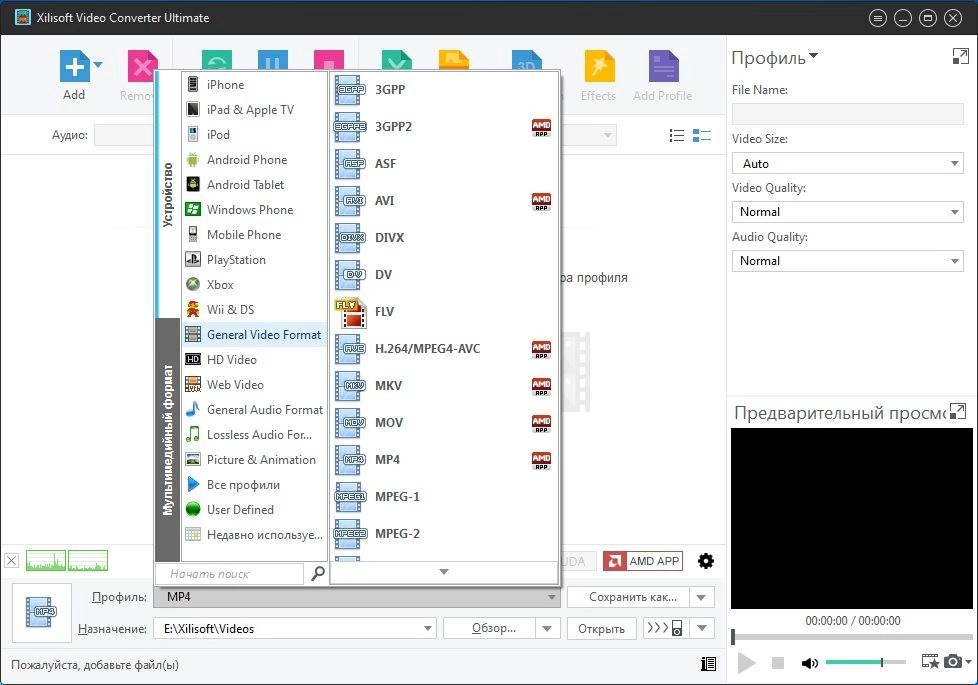This screenshot has width=978, height=685.
Task: Mute the preview speaker icon
Action: click(x=809, y=663)
